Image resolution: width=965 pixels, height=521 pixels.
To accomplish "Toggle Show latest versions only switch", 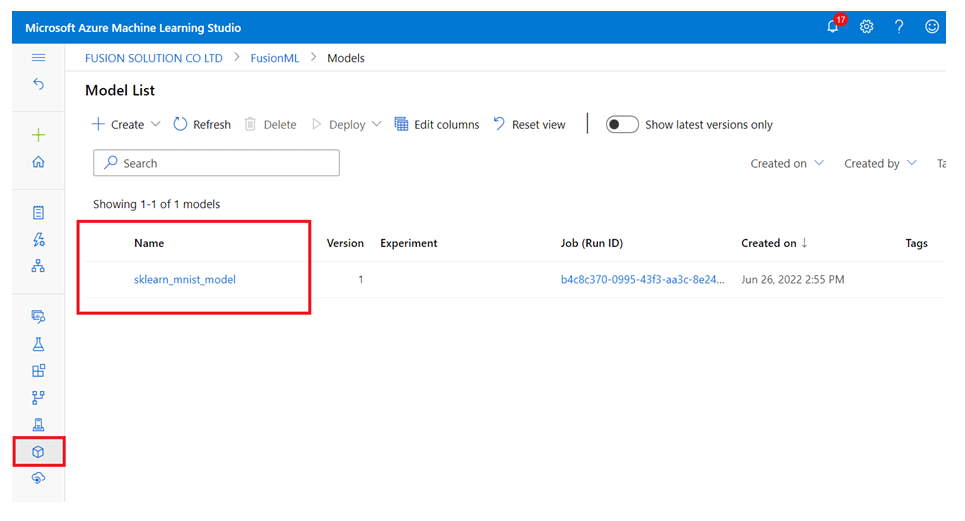I will 622,124.
